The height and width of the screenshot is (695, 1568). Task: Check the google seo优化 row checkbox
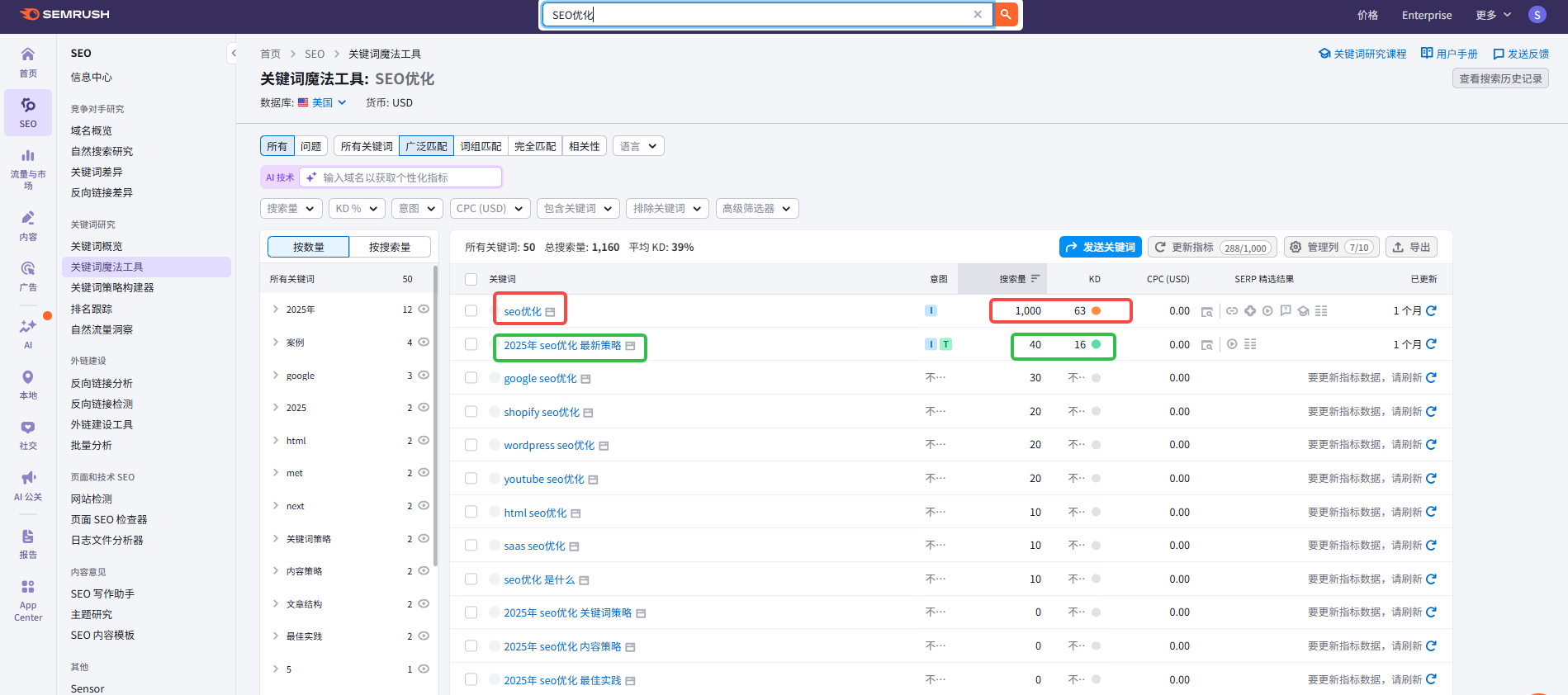pyautogui.click(x=471, y=378)
